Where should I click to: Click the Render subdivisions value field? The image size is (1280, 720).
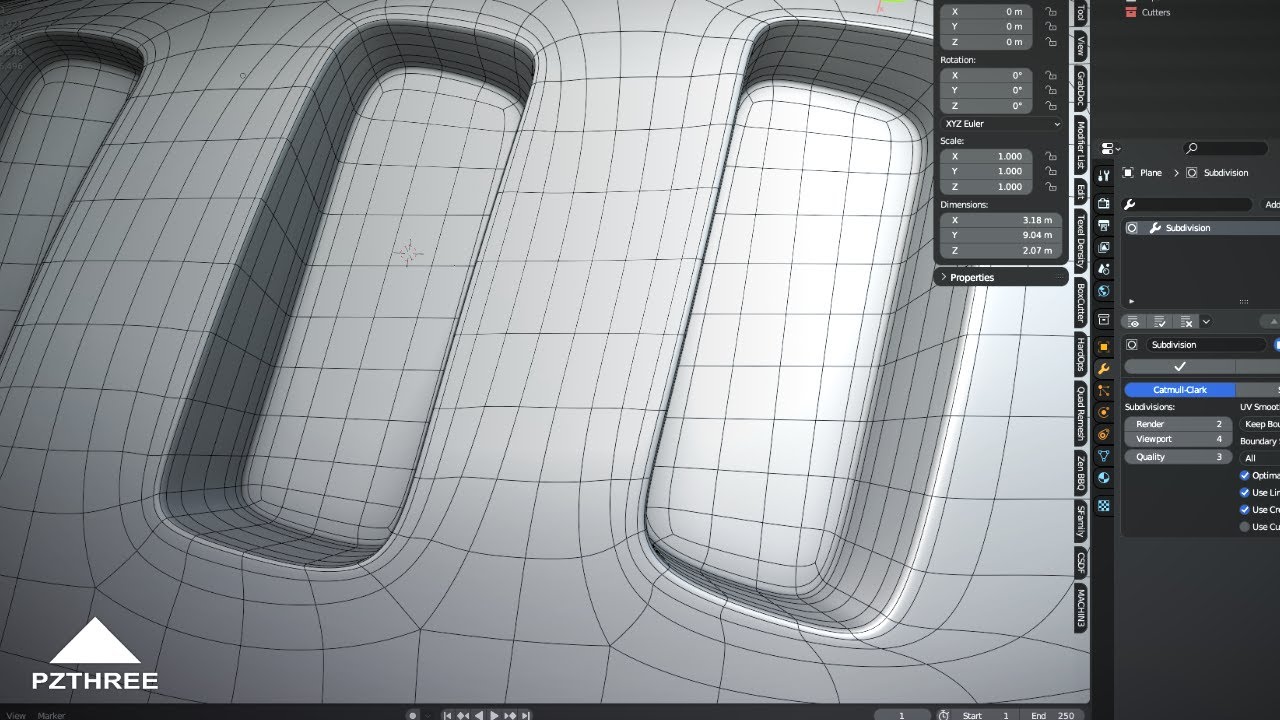1178,424
